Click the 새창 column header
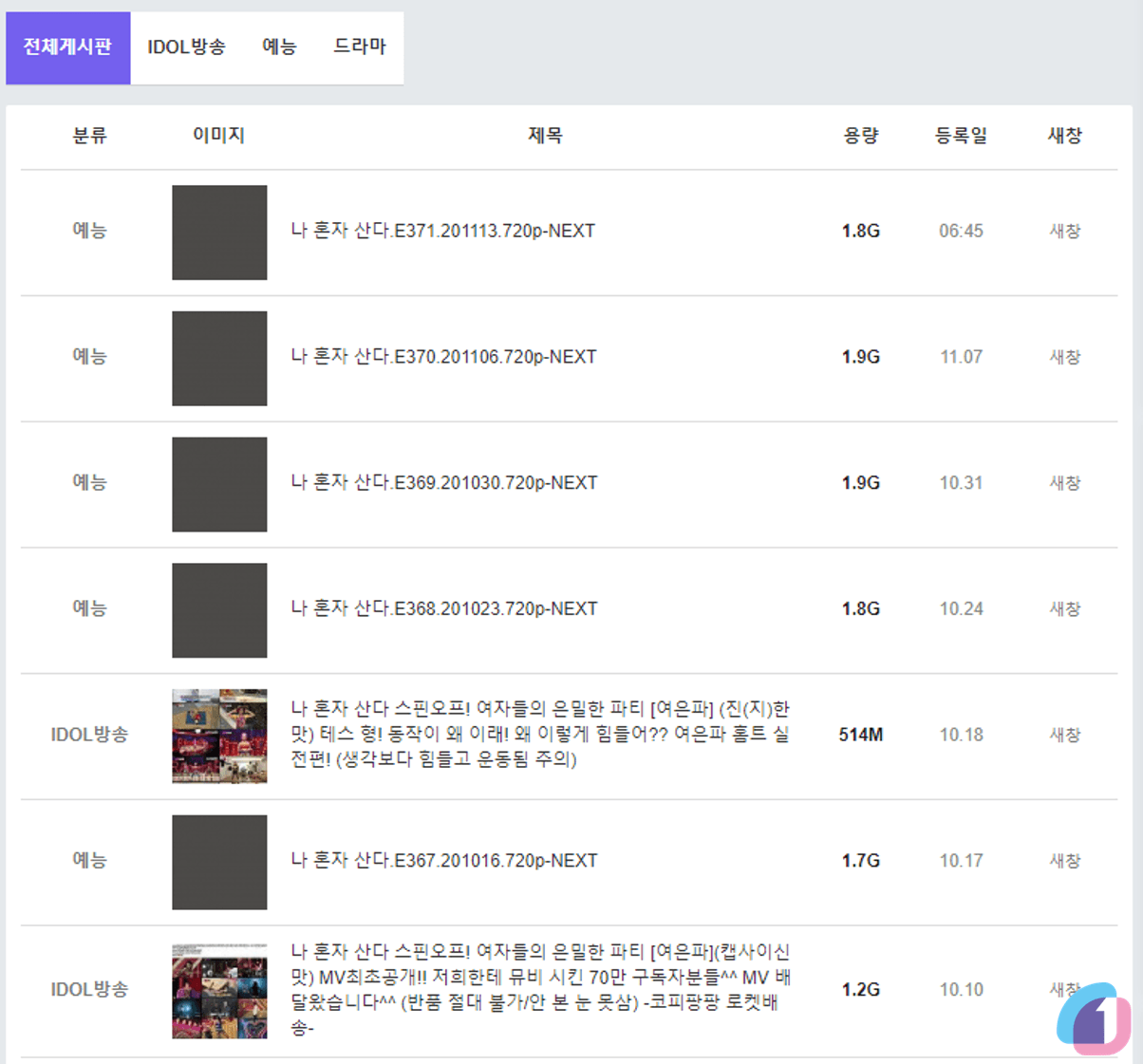 click(x=1065, y=136)
